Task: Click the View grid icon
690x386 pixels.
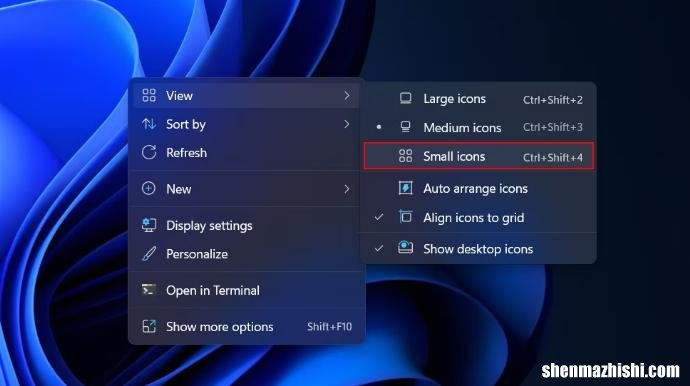Action: click(x=149, y=95)
